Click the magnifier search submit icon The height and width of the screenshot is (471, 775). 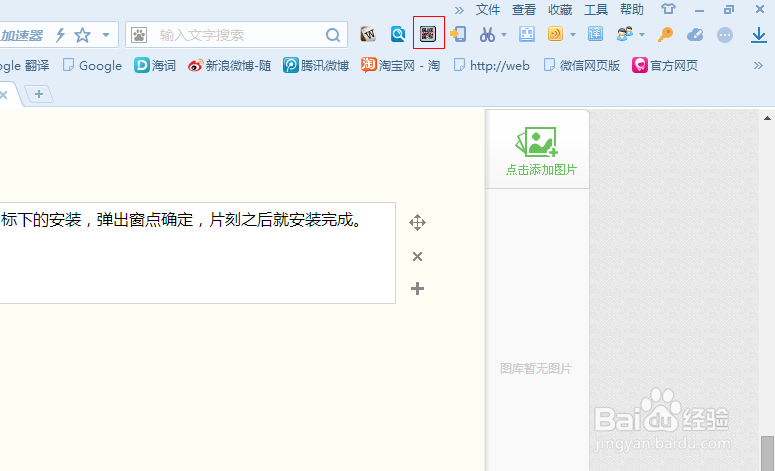coord(333,35)
